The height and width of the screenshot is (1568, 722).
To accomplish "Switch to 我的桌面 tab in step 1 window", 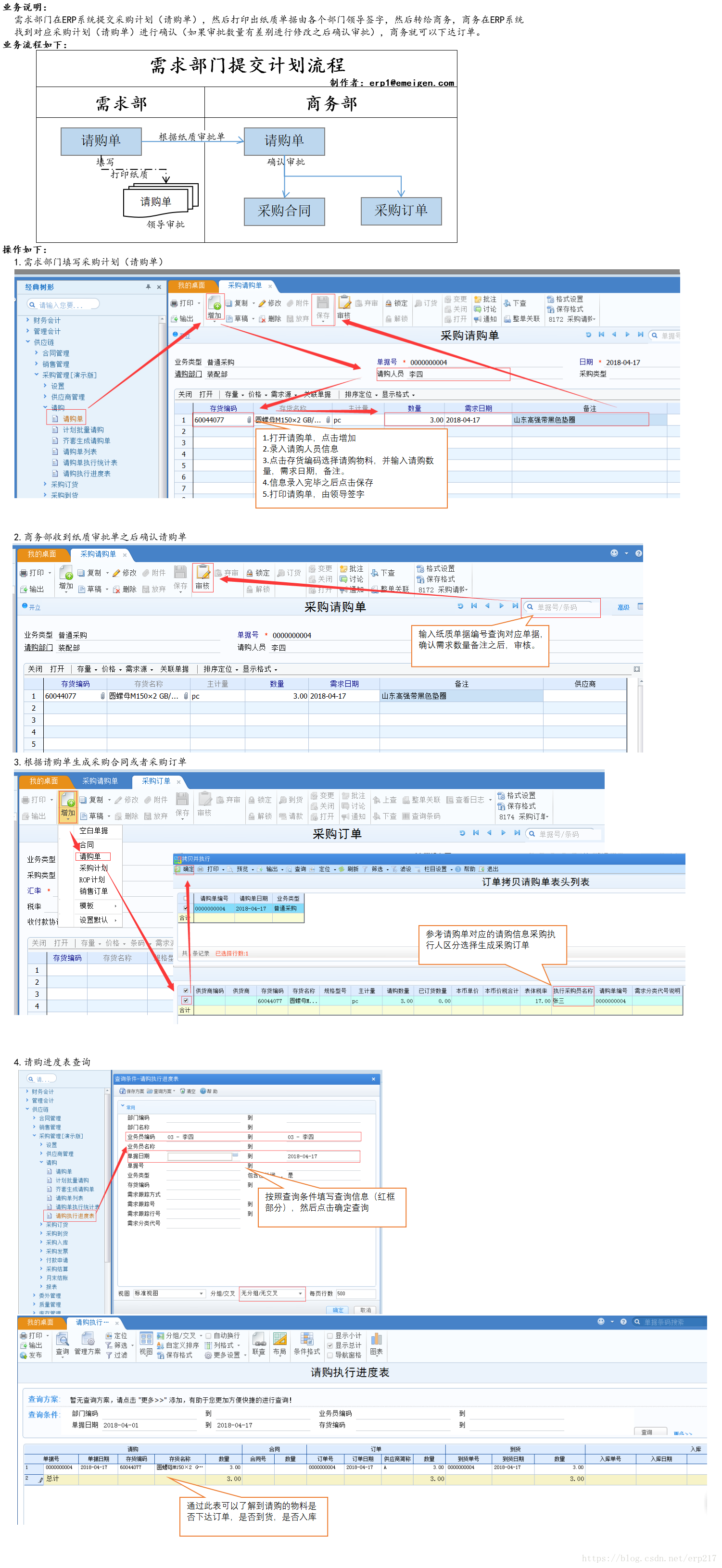I will [191, 286].
